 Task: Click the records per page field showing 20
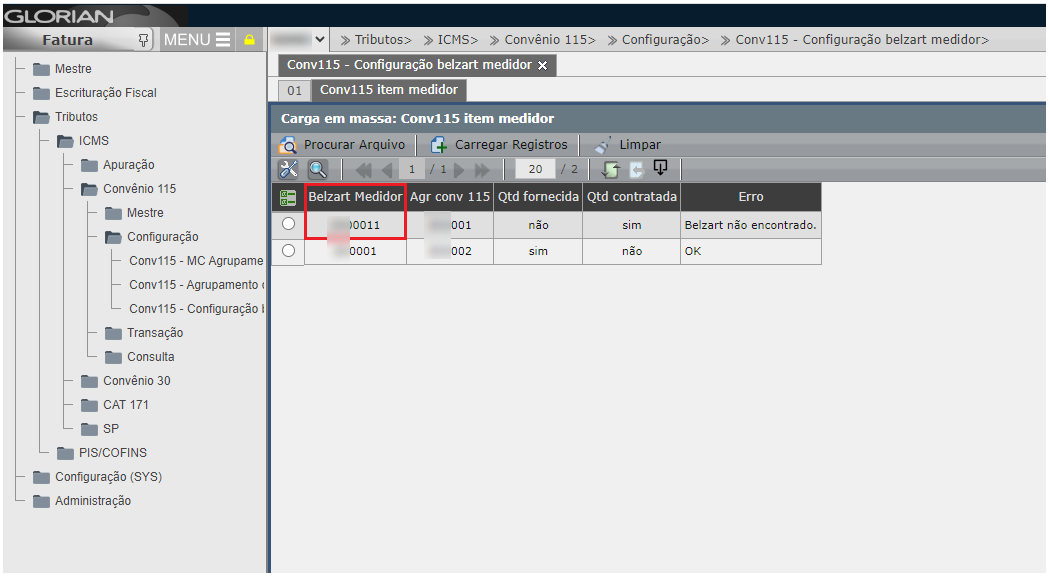[x=535, y=170]
